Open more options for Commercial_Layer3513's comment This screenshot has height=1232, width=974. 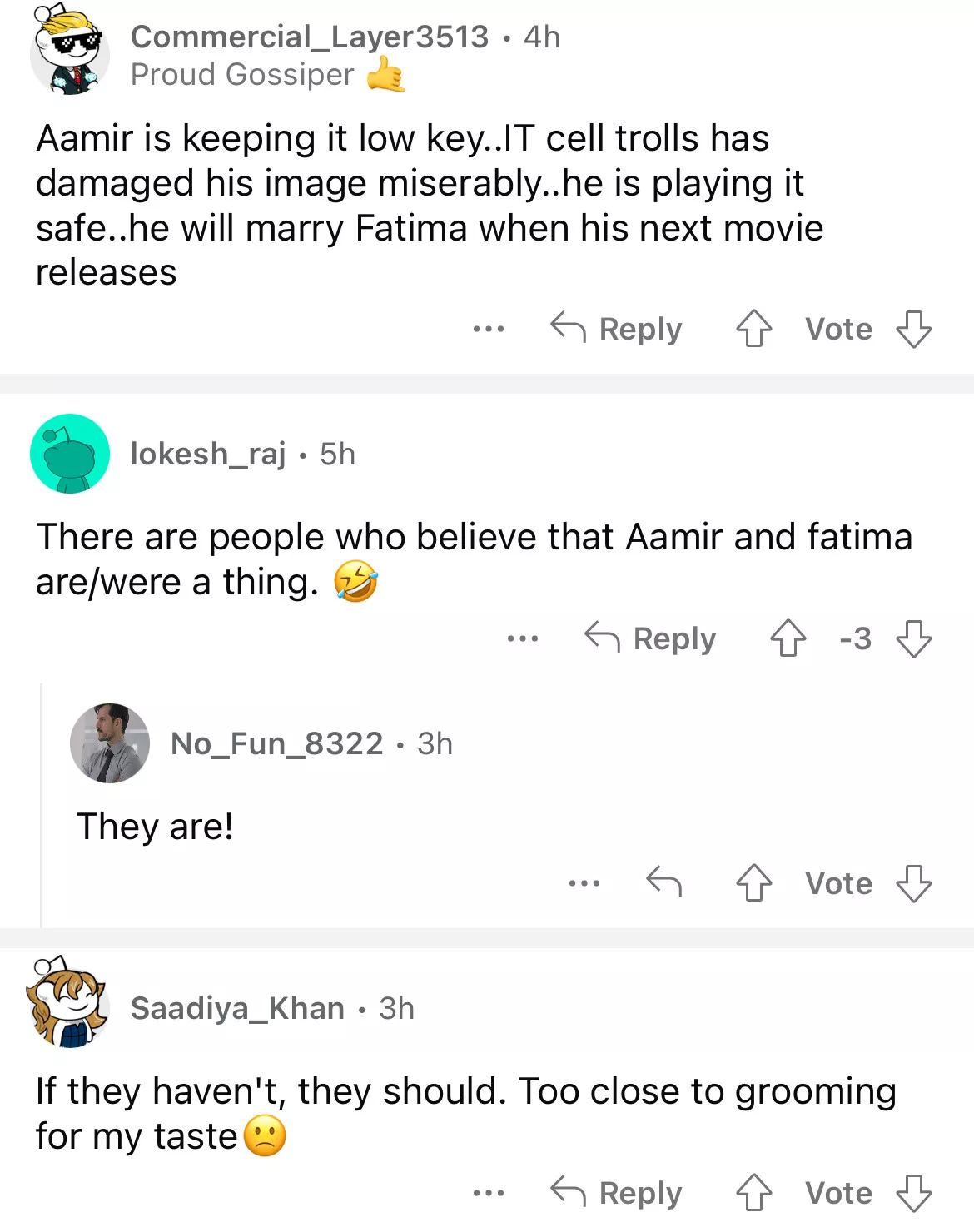[x=488, y=329]
